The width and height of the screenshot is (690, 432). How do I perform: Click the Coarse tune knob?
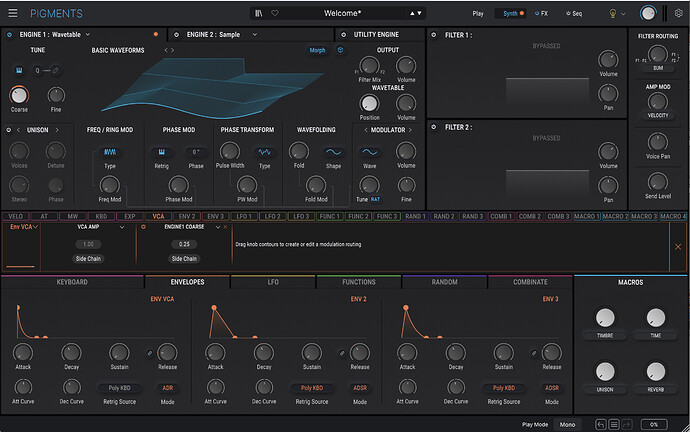[19, 95]
